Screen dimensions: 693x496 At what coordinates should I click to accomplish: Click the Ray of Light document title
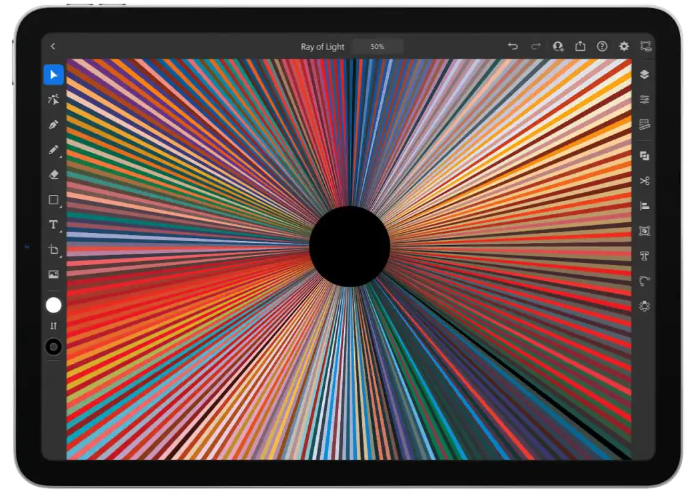pyautogui.click(x=322, y=46)
